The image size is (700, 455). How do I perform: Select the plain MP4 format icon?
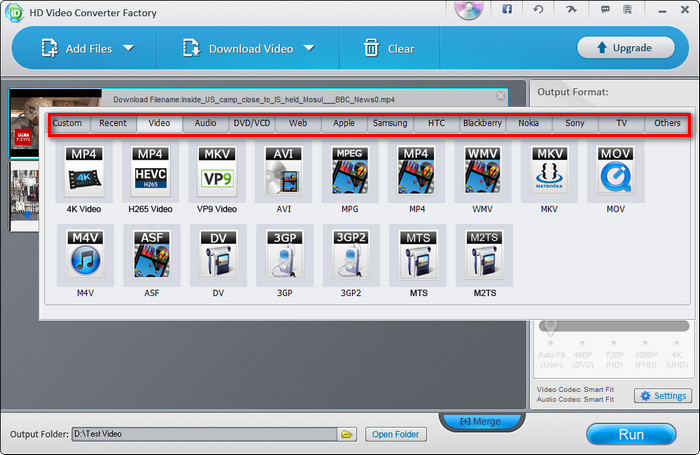(417, 172)
